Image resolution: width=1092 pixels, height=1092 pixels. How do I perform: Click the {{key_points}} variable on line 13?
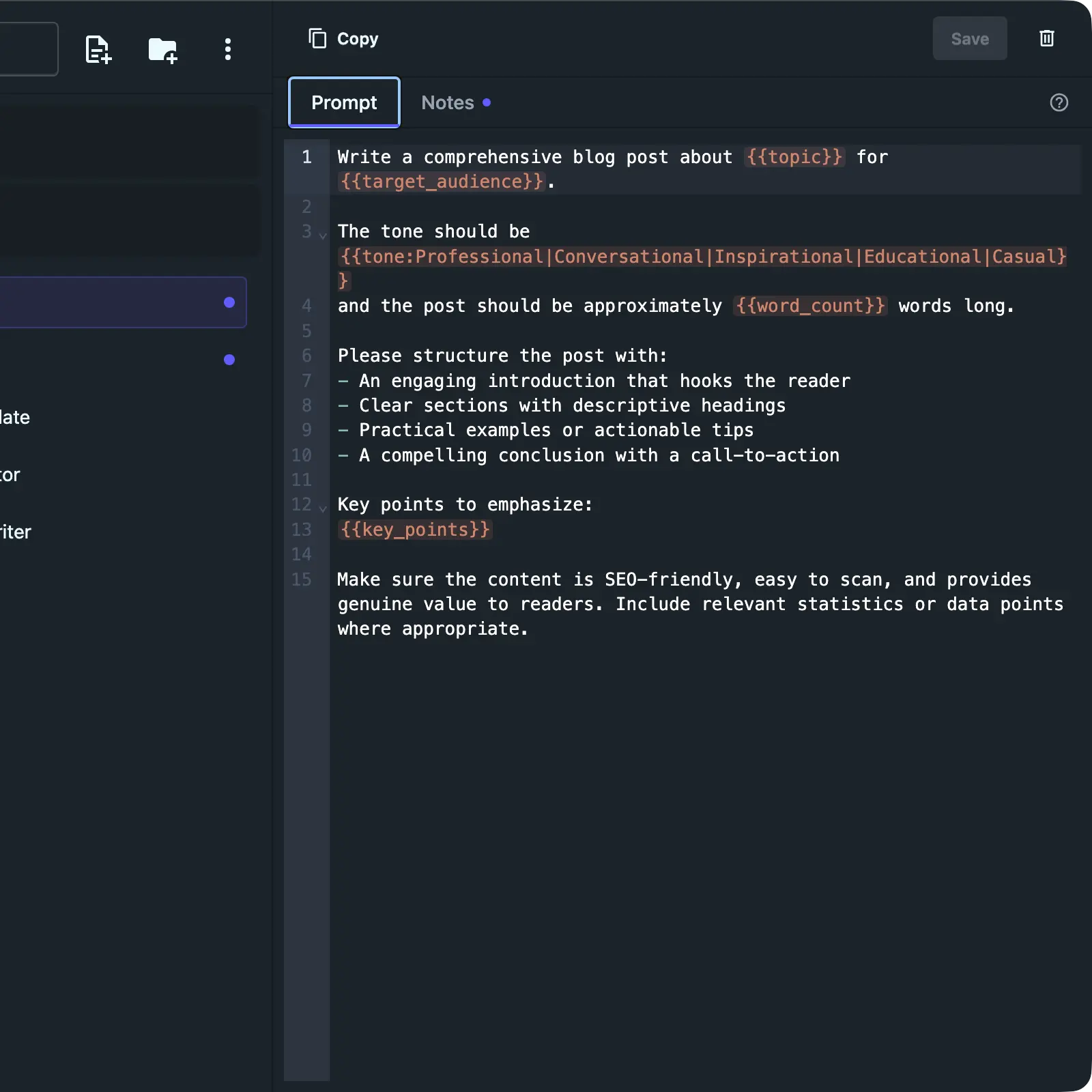click(x=415, y=530)
